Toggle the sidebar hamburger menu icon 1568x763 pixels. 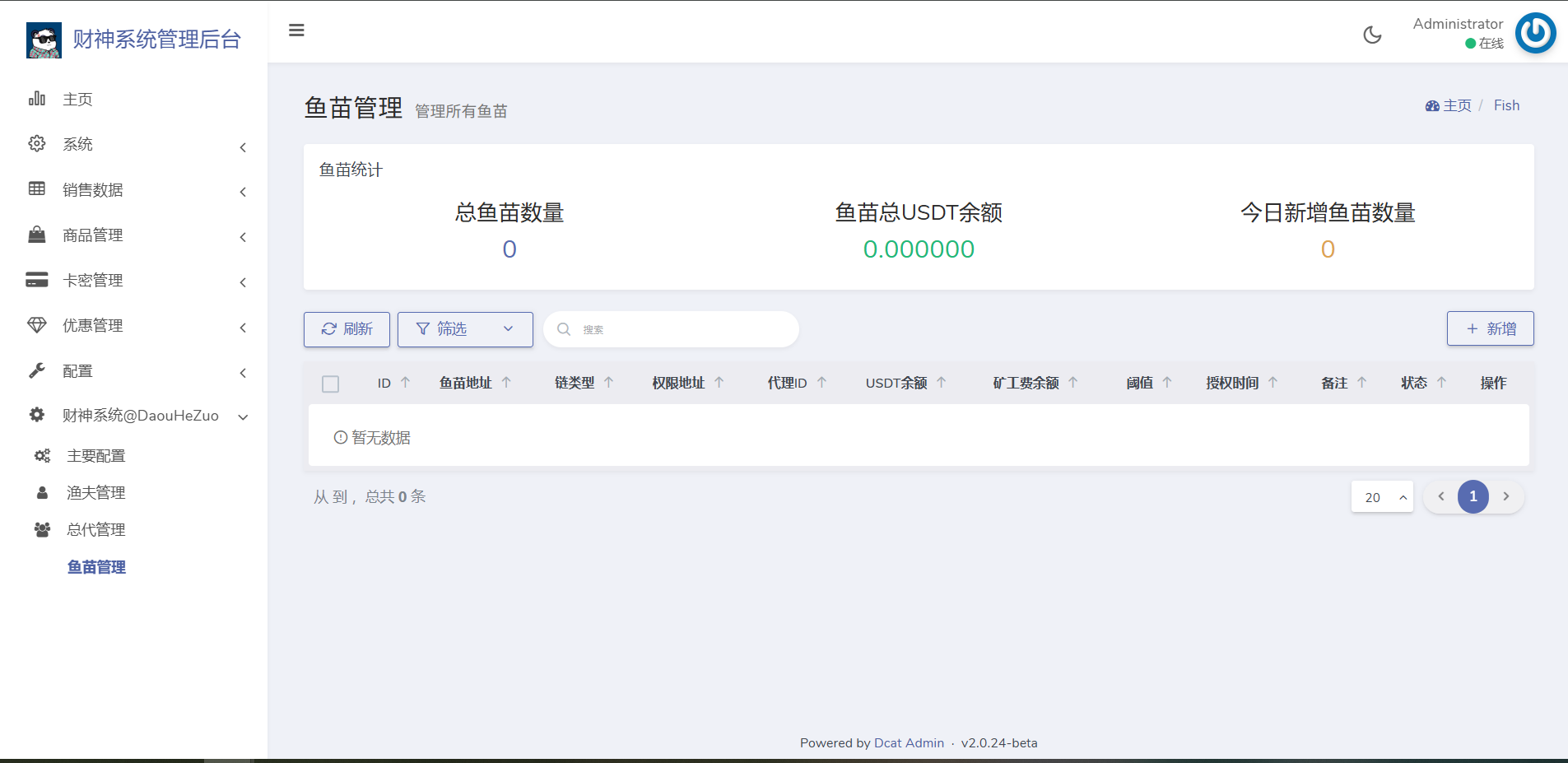296,30
